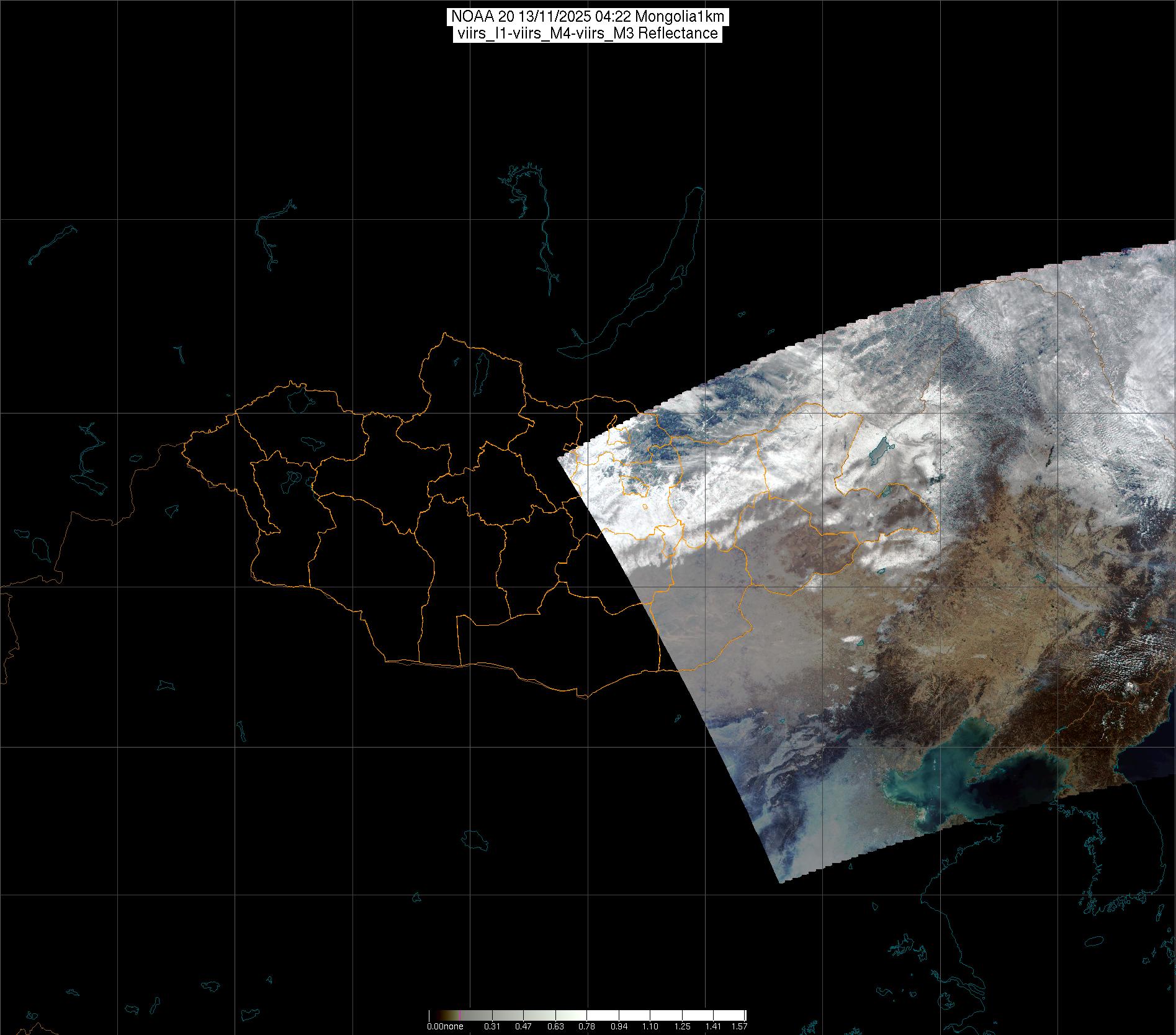Click the 1.41 label on colorbar
Image resolution: width=1176 pixels, height=1035 pixels.
(714, 1026)
